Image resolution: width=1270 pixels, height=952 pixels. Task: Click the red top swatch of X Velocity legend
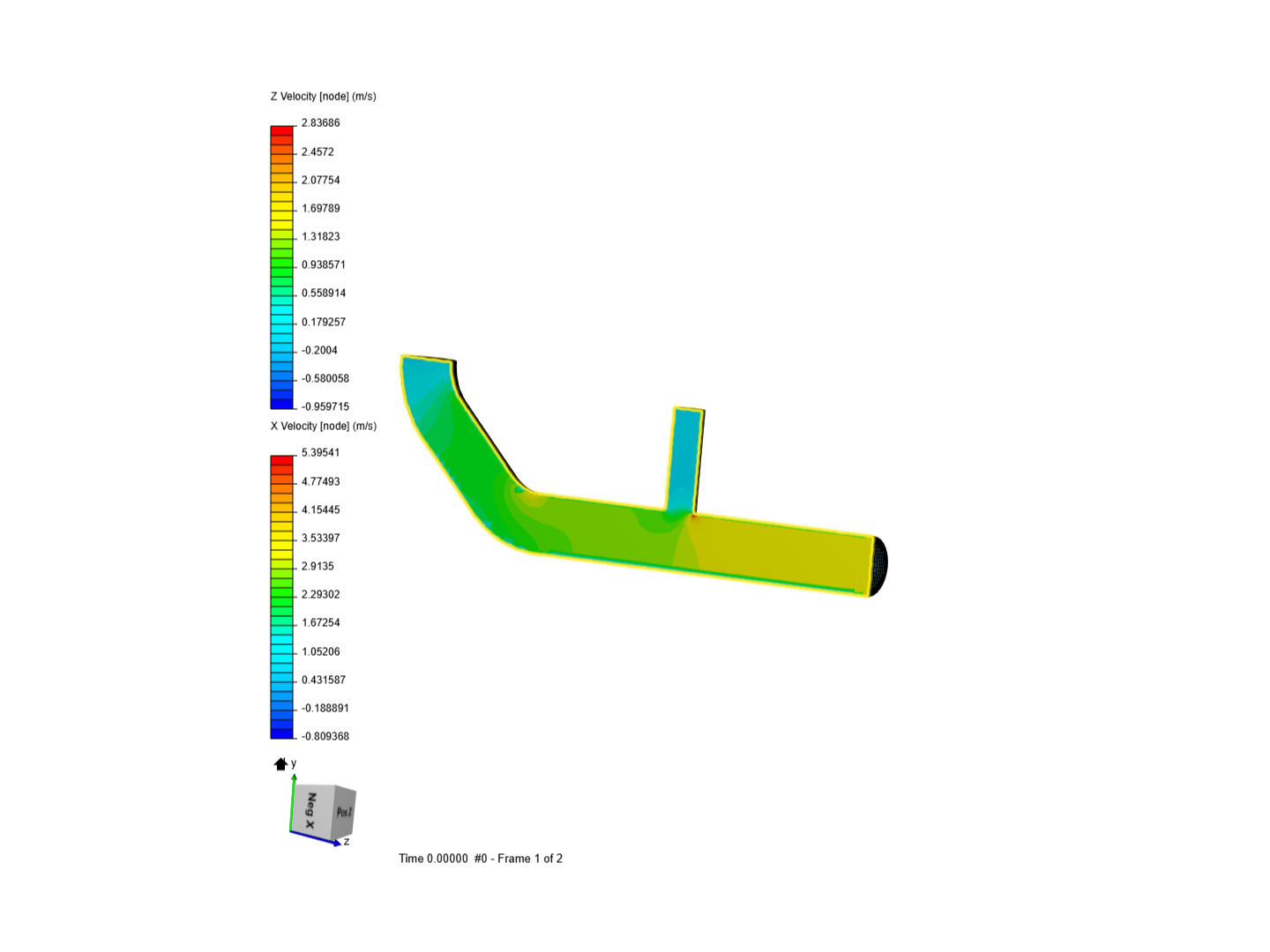[x=281, y=460]
